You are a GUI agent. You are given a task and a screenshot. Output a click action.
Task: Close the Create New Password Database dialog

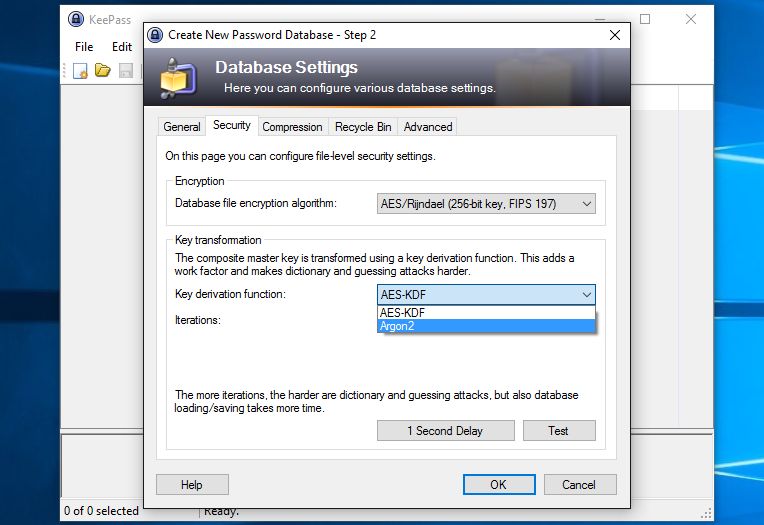click(615, 35)
